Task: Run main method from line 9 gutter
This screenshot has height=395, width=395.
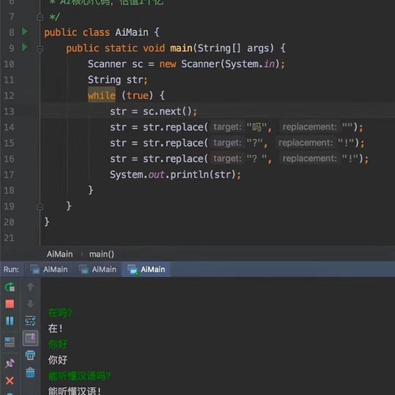Action: click(x=25, y=47)
